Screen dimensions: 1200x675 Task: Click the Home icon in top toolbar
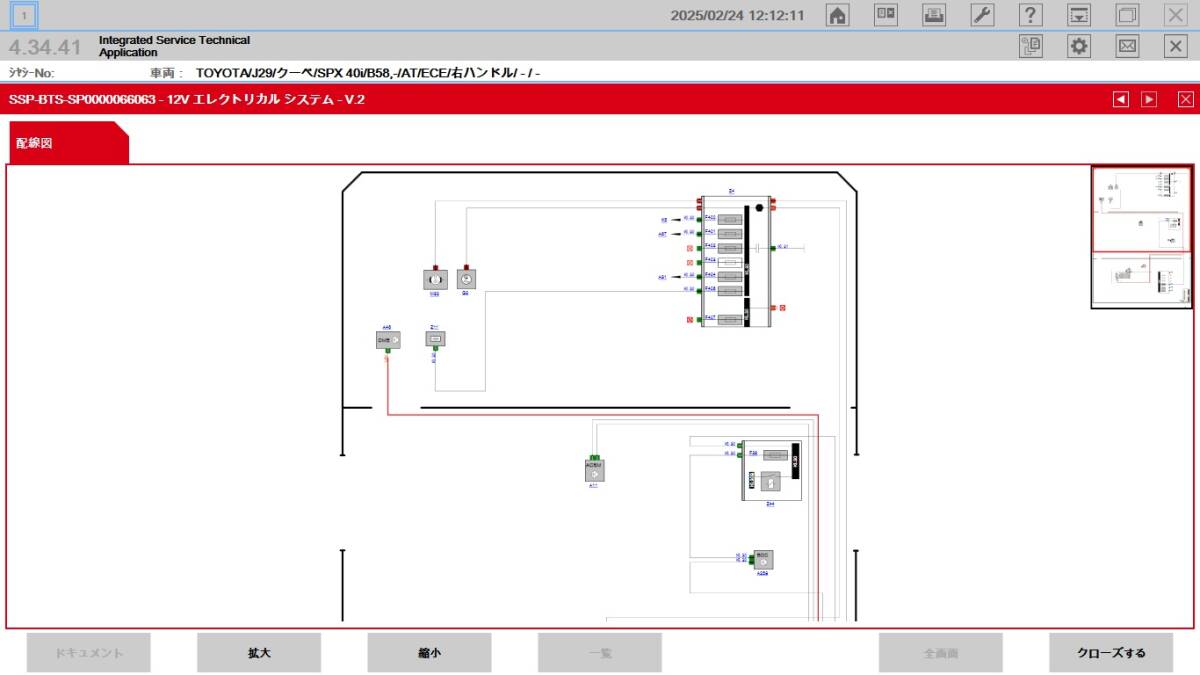[837, 15]
